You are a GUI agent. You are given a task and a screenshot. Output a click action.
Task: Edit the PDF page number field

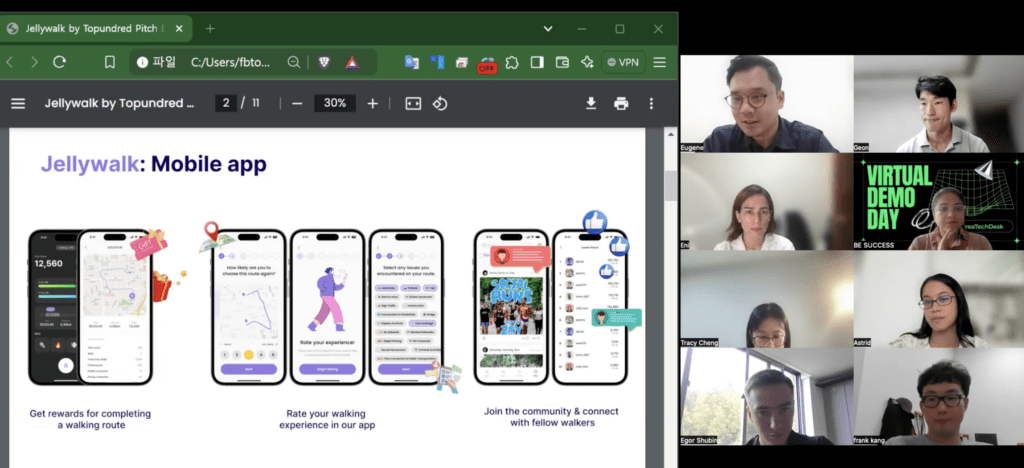tap(226, 103)
